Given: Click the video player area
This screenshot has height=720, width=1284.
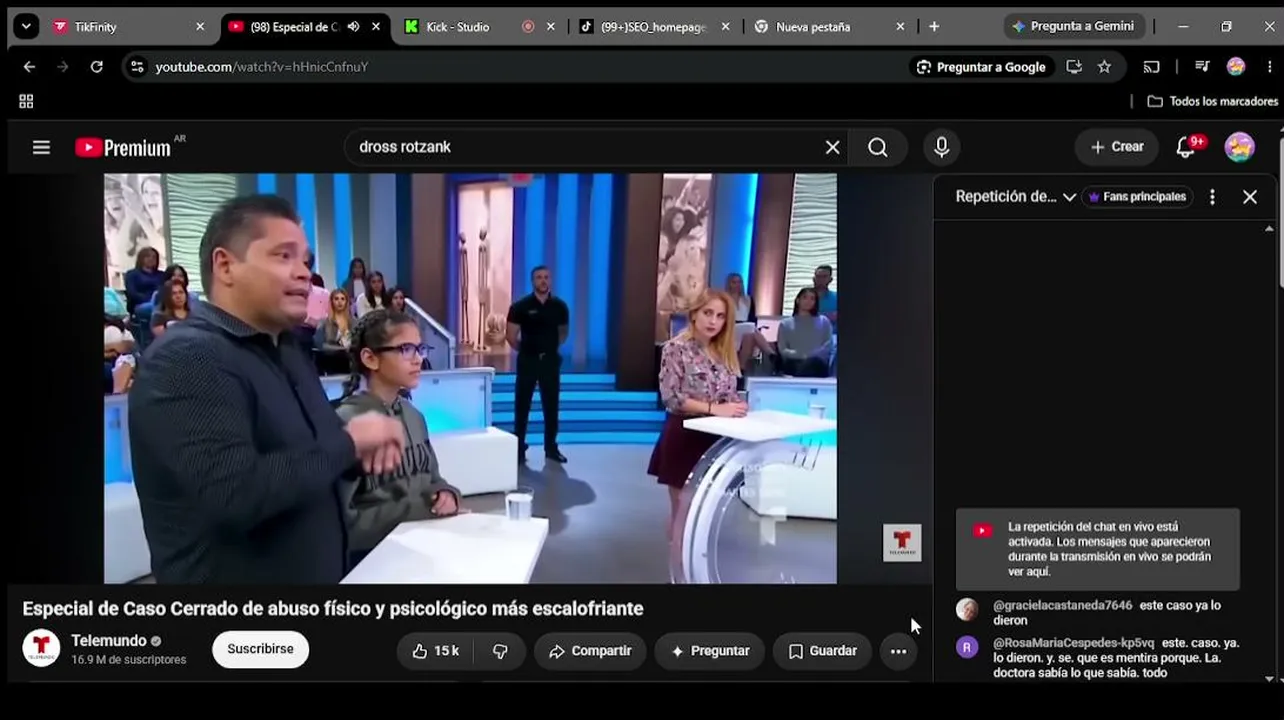Looking at the screenshot, I should click(x=470, y=378).
